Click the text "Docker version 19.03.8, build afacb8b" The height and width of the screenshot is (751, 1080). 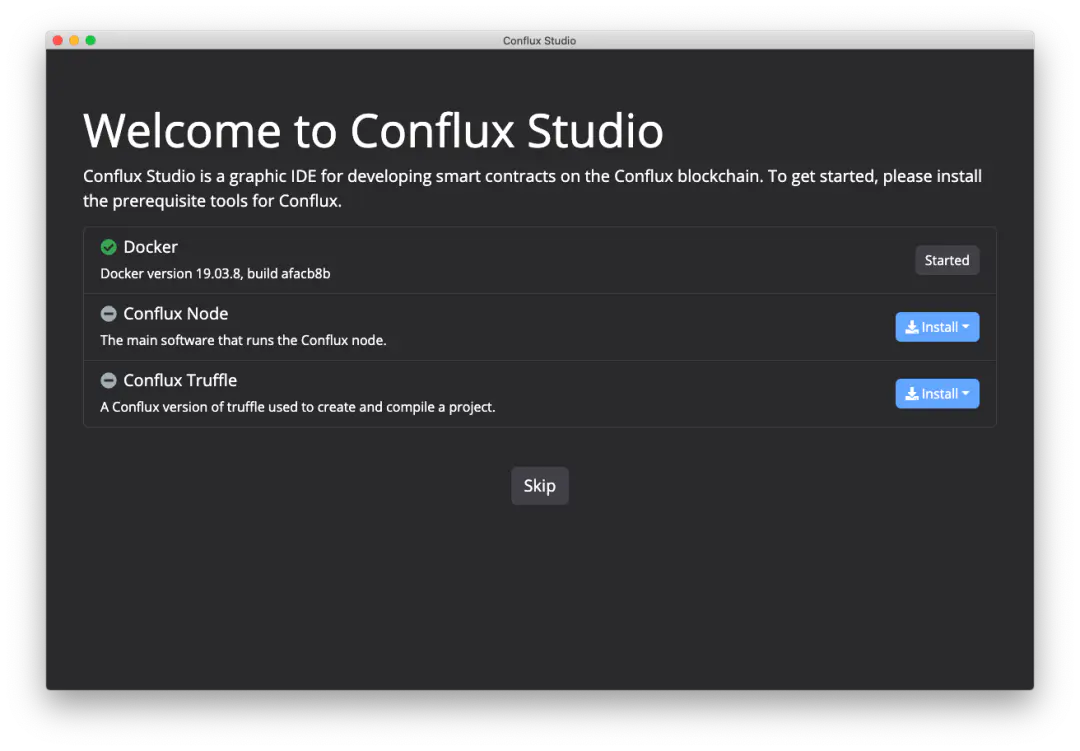coord(215,274)
